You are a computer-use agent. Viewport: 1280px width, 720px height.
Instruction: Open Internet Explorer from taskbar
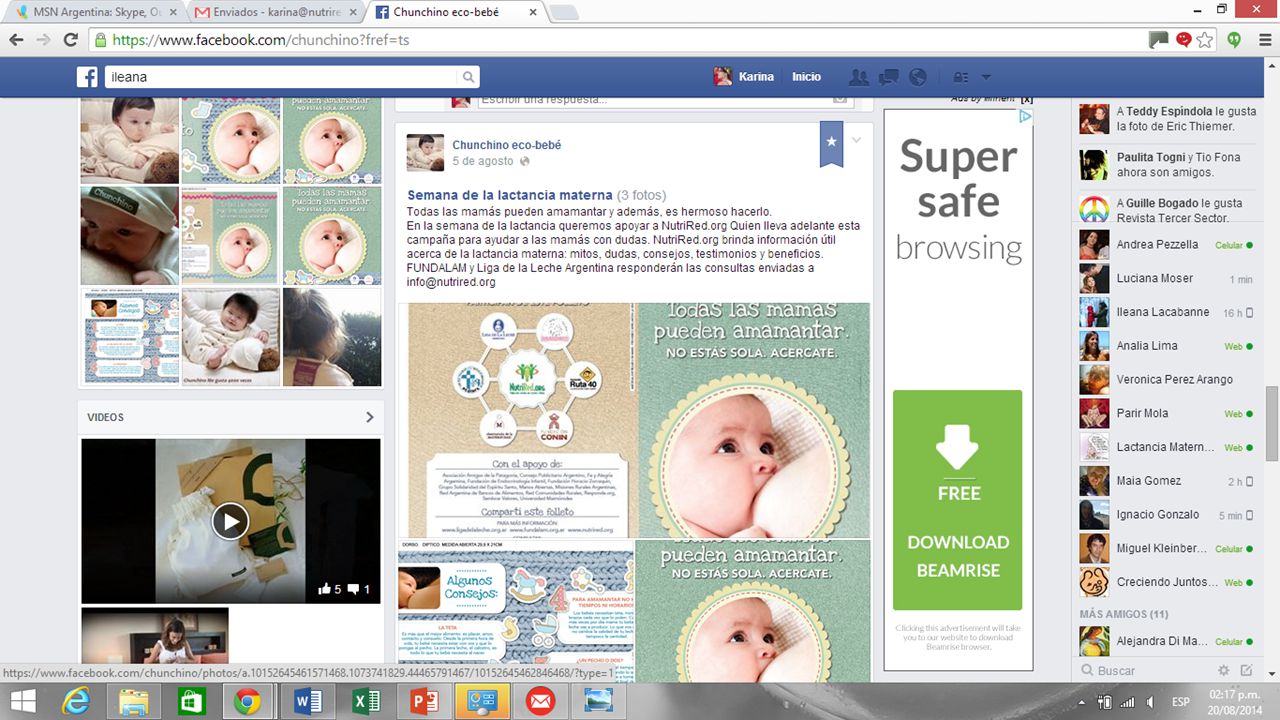(77, 701)
